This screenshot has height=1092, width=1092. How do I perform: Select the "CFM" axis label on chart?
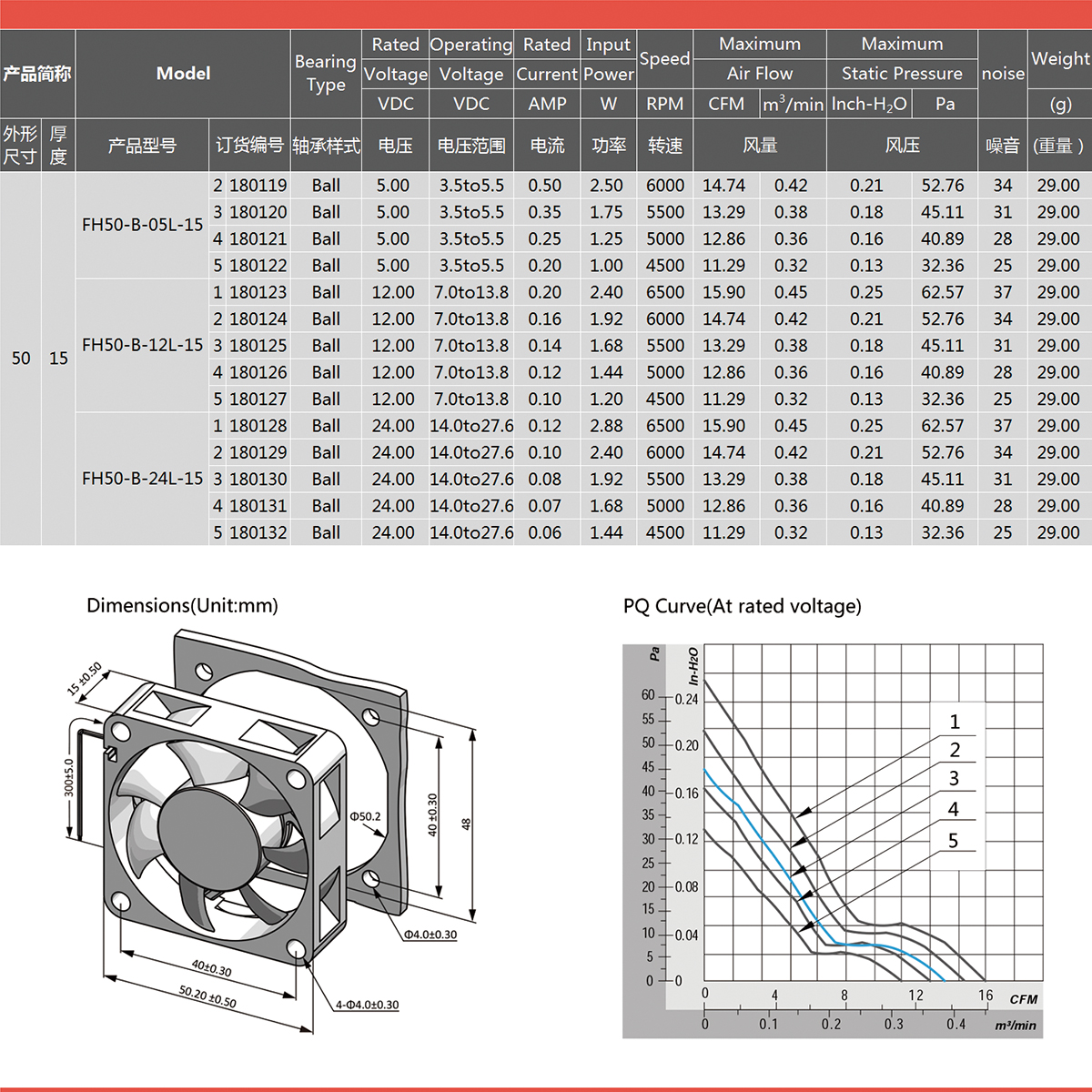[x=1024, y=999]
